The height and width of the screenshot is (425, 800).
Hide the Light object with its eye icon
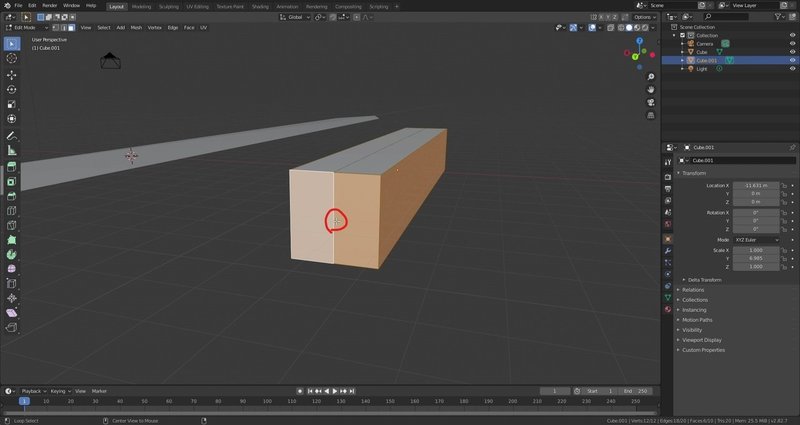click(x=792, y=68)
